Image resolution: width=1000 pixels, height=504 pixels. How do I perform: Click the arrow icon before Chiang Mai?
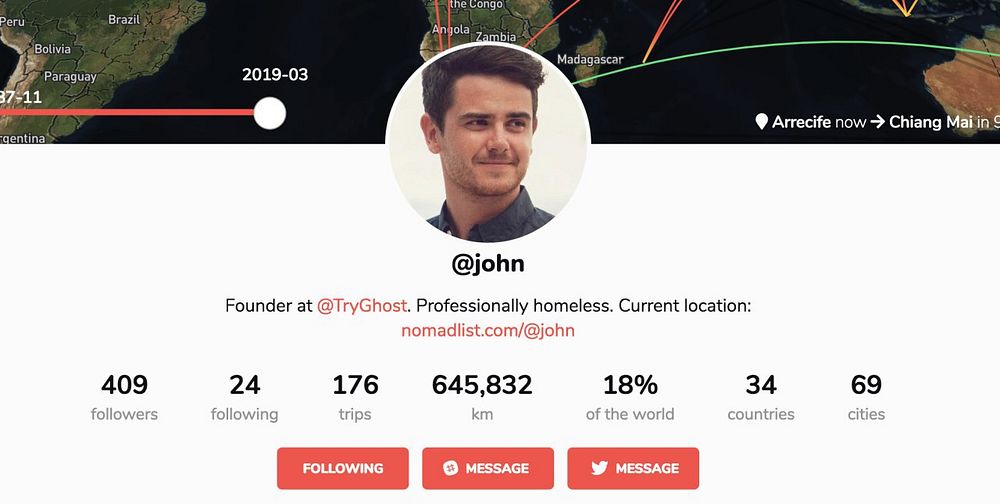(x=878, y=121)
